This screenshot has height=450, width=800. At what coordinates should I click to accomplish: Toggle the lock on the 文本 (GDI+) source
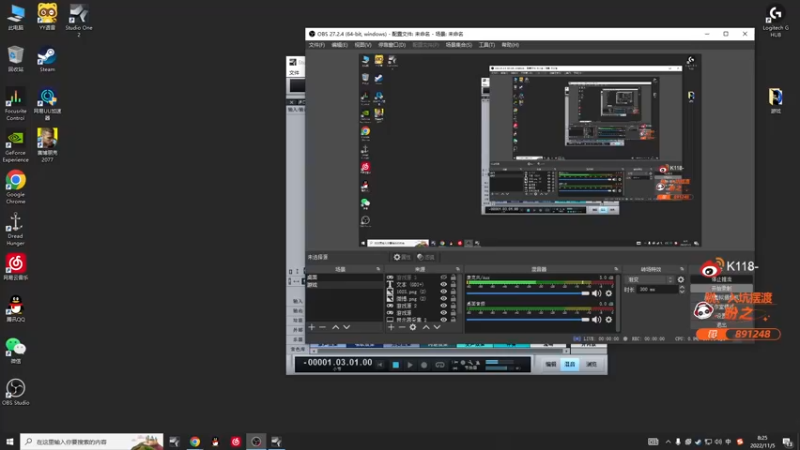453,284
